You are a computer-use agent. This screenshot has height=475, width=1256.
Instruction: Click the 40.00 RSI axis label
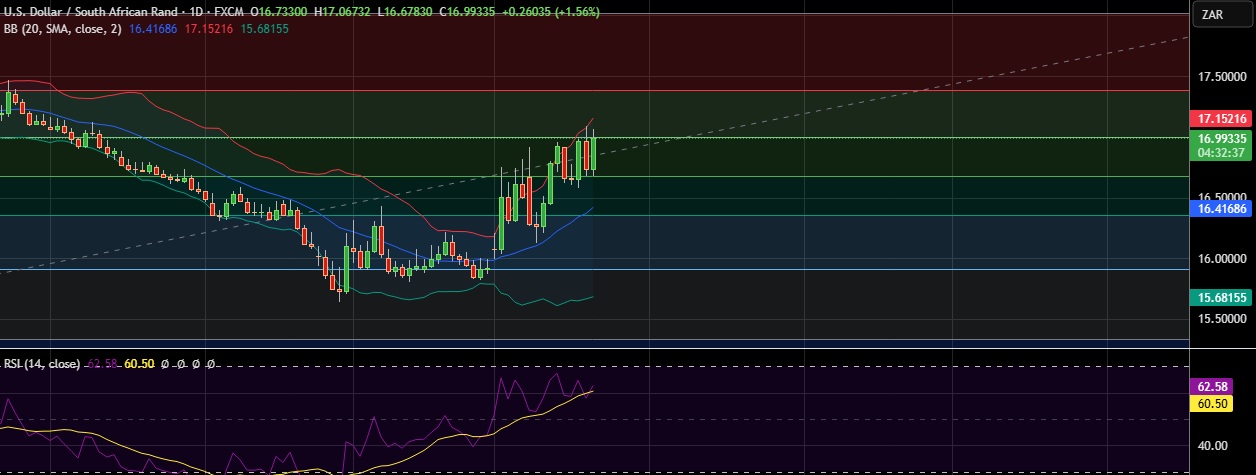point(1213,446)
